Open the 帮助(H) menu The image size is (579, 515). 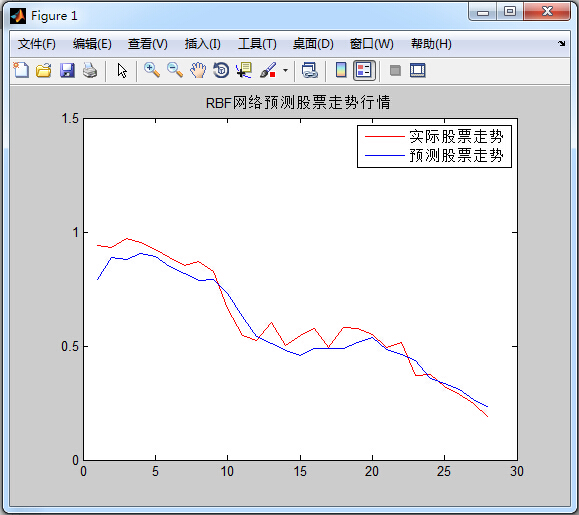(x=431, y=44)
